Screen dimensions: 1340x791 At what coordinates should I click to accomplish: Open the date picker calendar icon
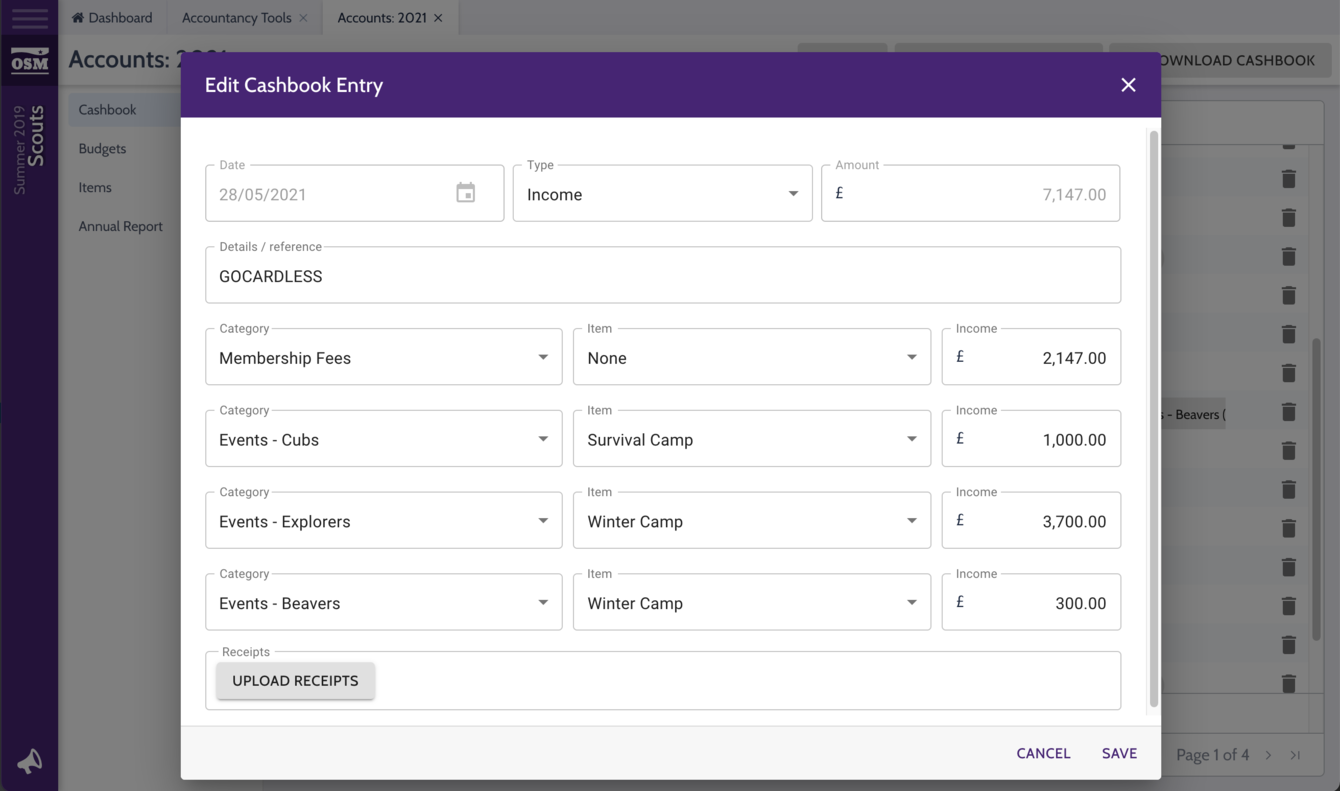(465, 192)
